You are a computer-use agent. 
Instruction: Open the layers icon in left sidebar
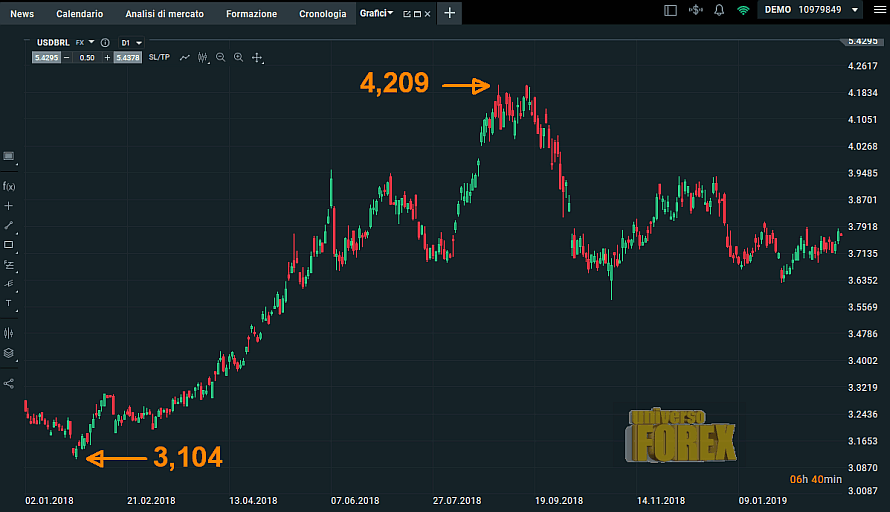[9, 352]
